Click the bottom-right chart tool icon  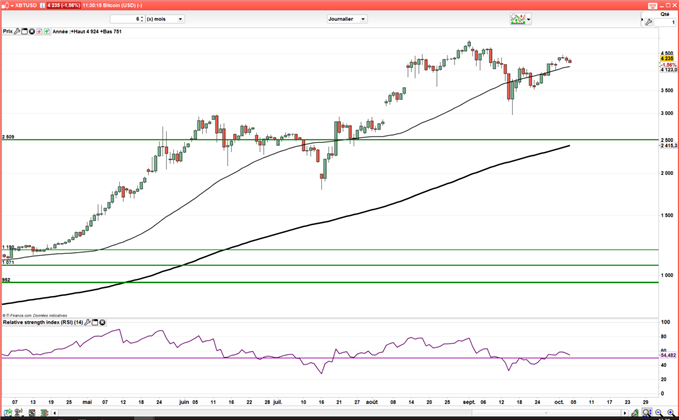pos(635,413)
